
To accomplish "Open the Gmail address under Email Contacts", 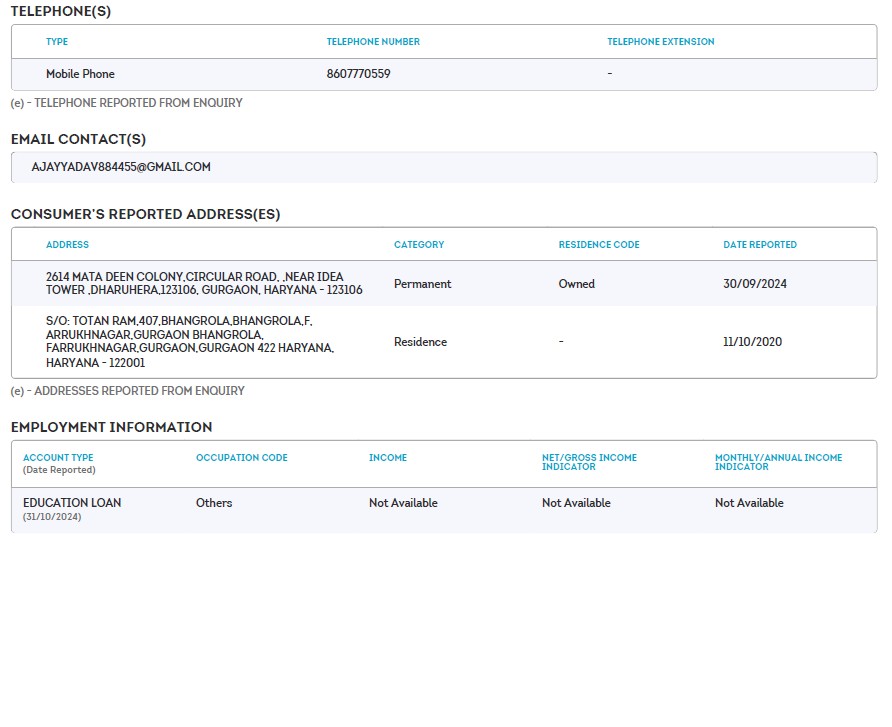I will (121, 167).
